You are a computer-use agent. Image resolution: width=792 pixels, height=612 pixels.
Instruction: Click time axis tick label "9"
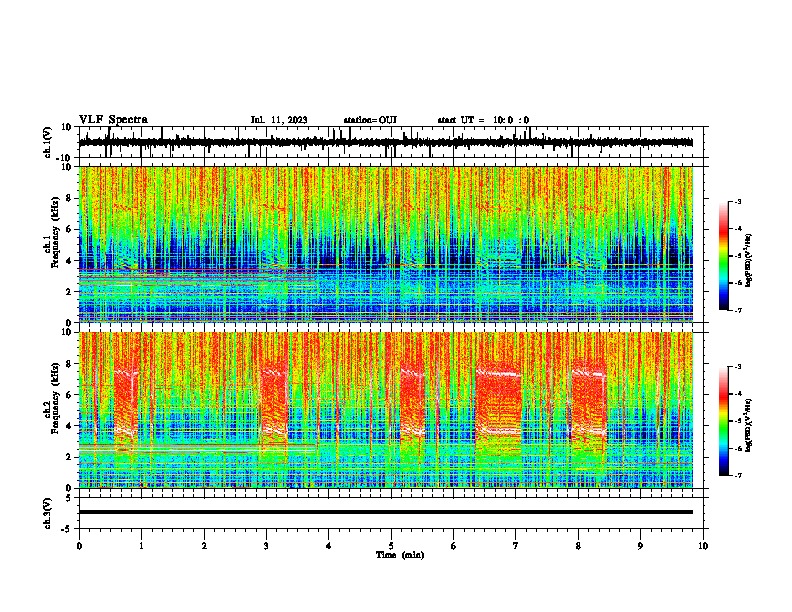tap(640, 546)
